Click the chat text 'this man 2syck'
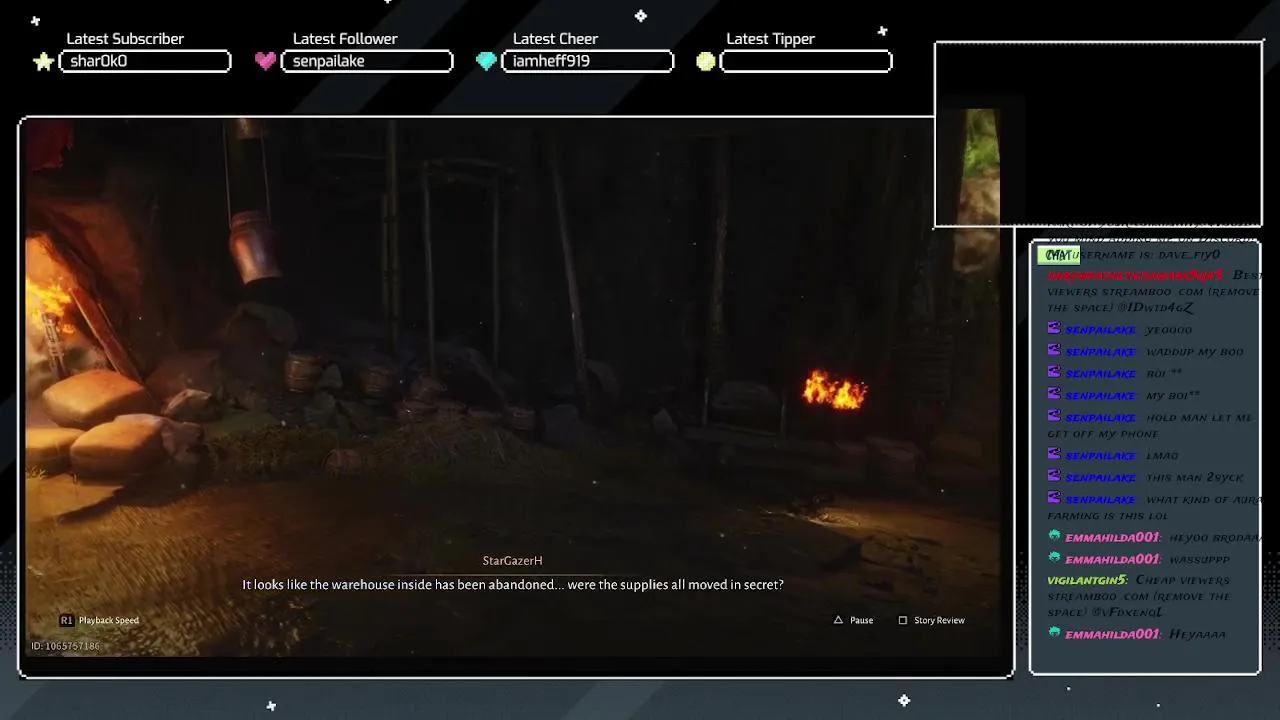This screenshot has width=1280, height=720. point(1195,477)
